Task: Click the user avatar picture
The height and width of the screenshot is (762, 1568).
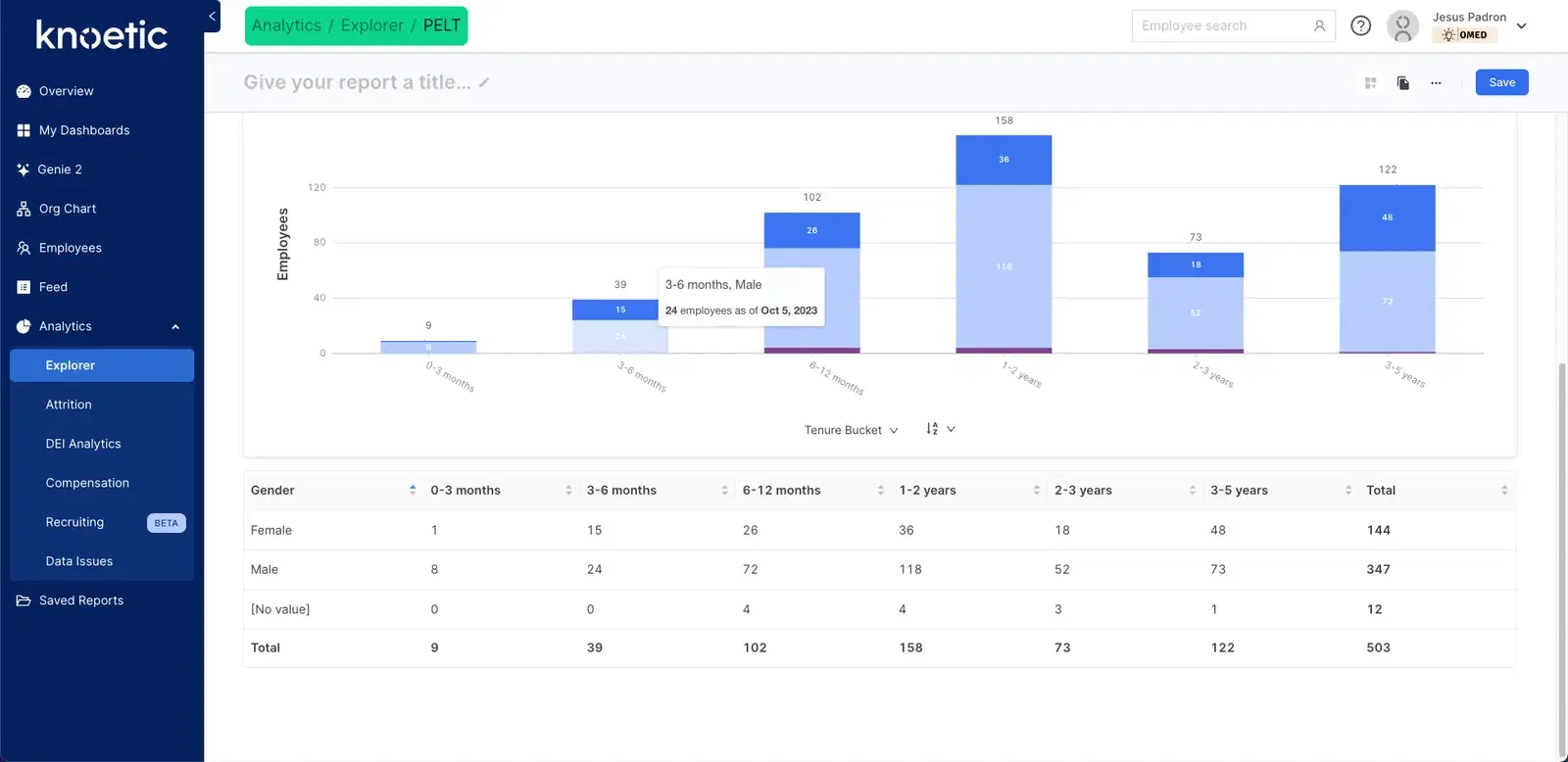Action: (x=1402, y=25)
